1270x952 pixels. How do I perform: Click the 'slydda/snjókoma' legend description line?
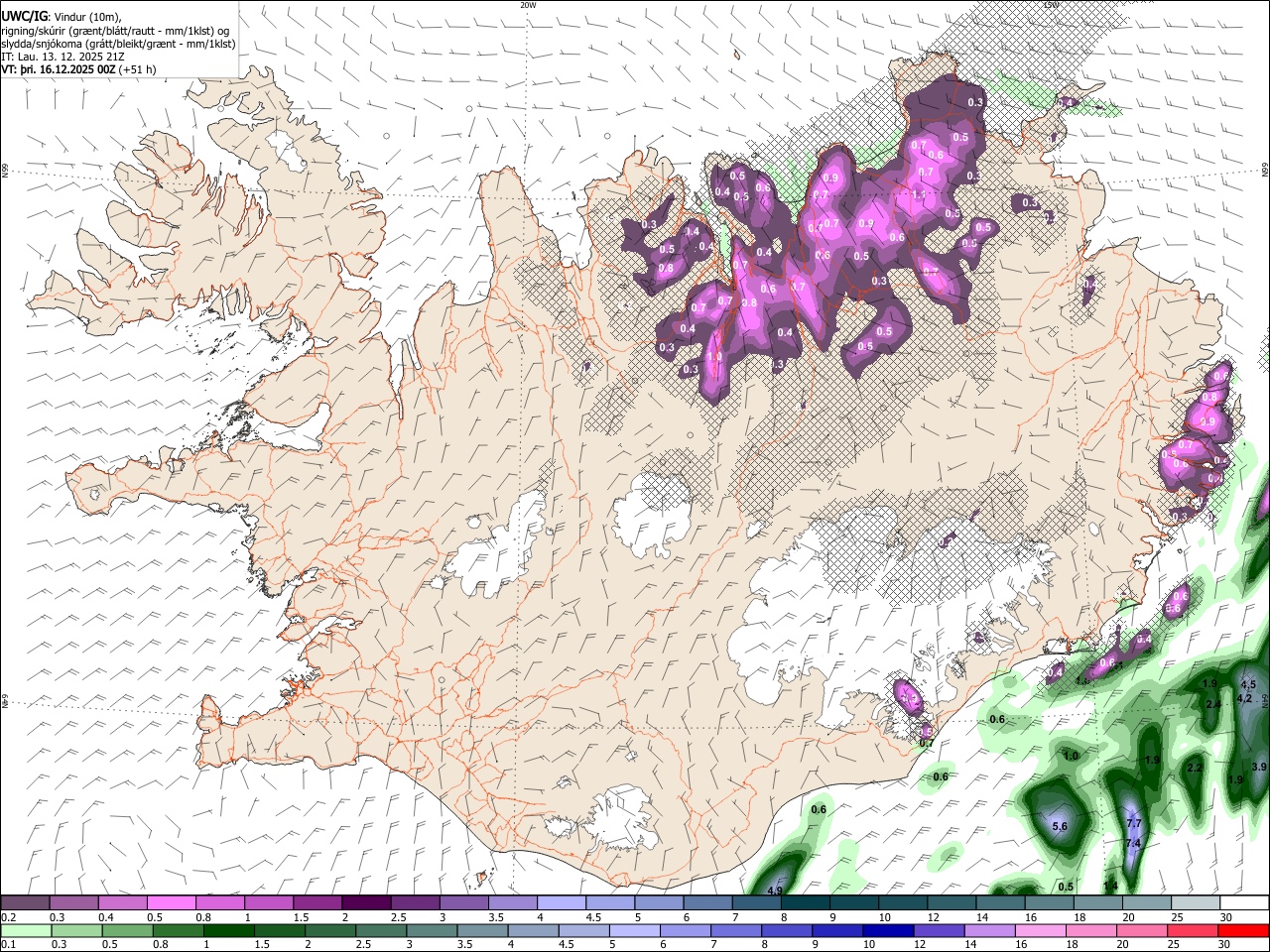(x=118, y=44)
